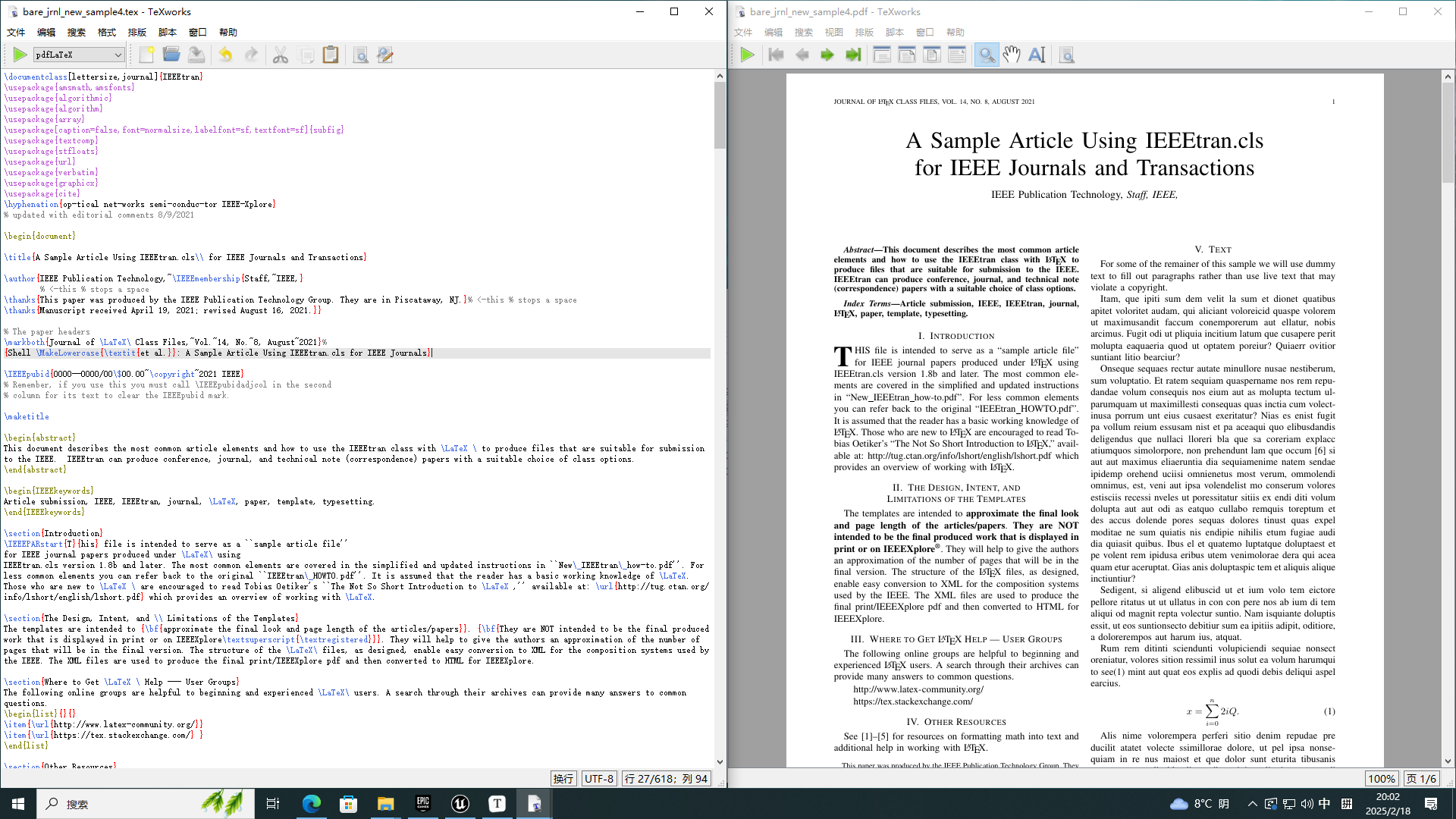Click the line and column position indicator
Viewport: 1456px width, 819px height.
click(x=666, y=779)
